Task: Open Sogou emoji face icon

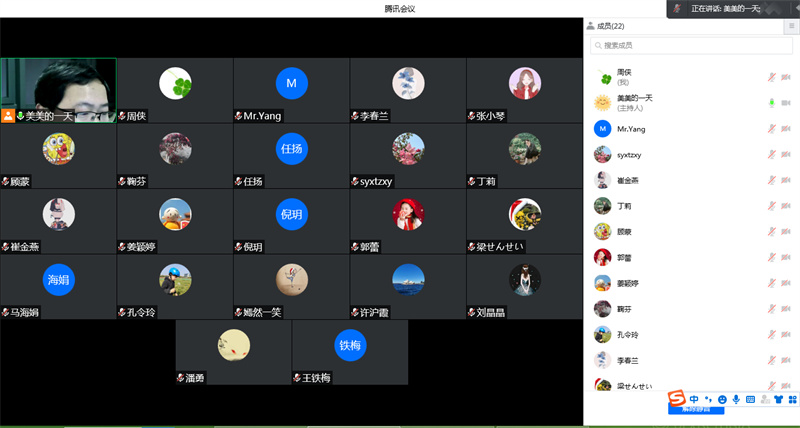Action: click(722, 399)
